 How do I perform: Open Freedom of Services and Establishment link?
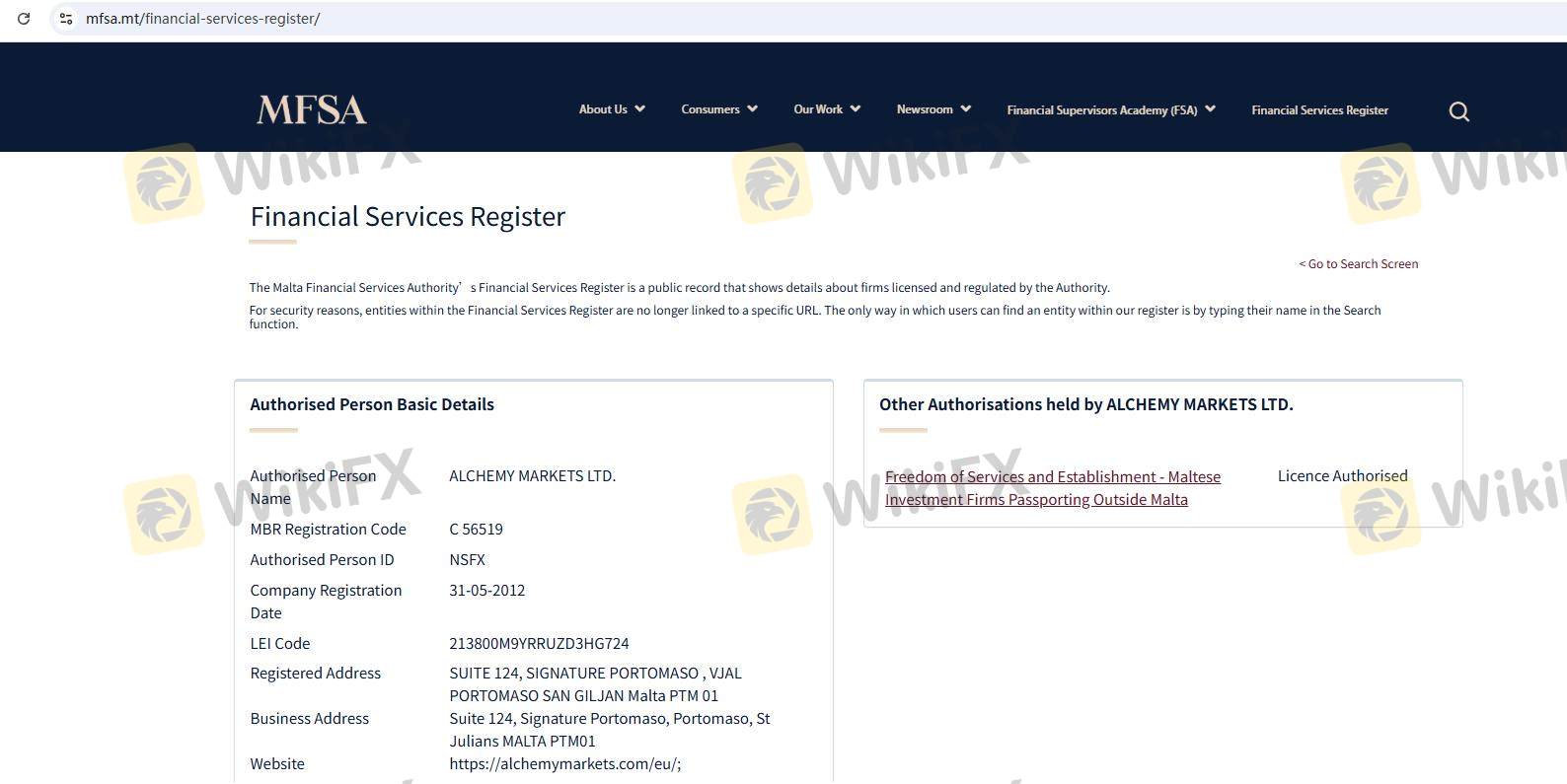point(1053,488)
